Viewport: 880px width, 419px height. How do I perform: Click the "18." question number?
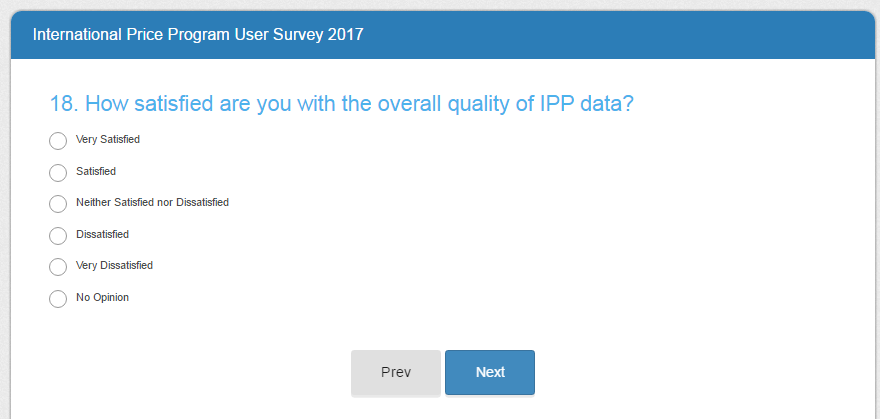(64, 104)
